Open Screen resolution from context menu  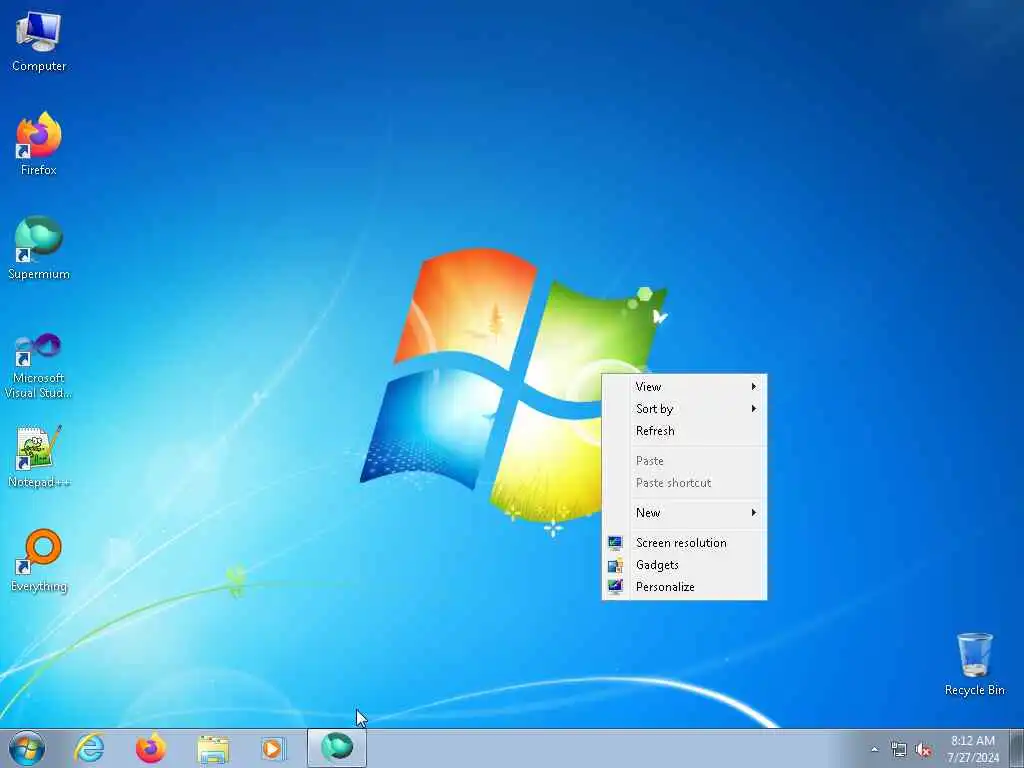pyautogui.click(x=684, y=543)
